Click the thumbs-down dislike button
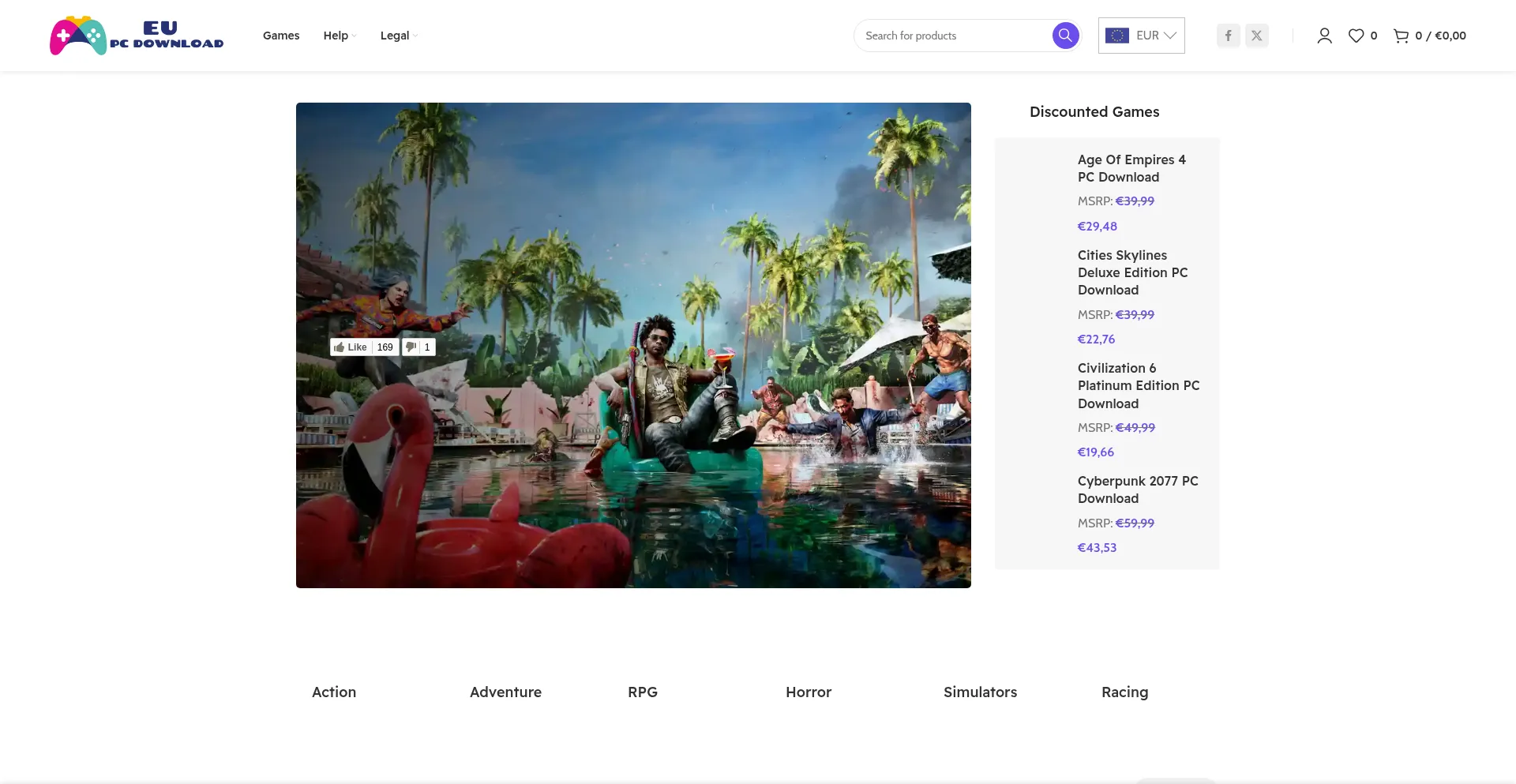The image size is (1516, 784). 411,347
